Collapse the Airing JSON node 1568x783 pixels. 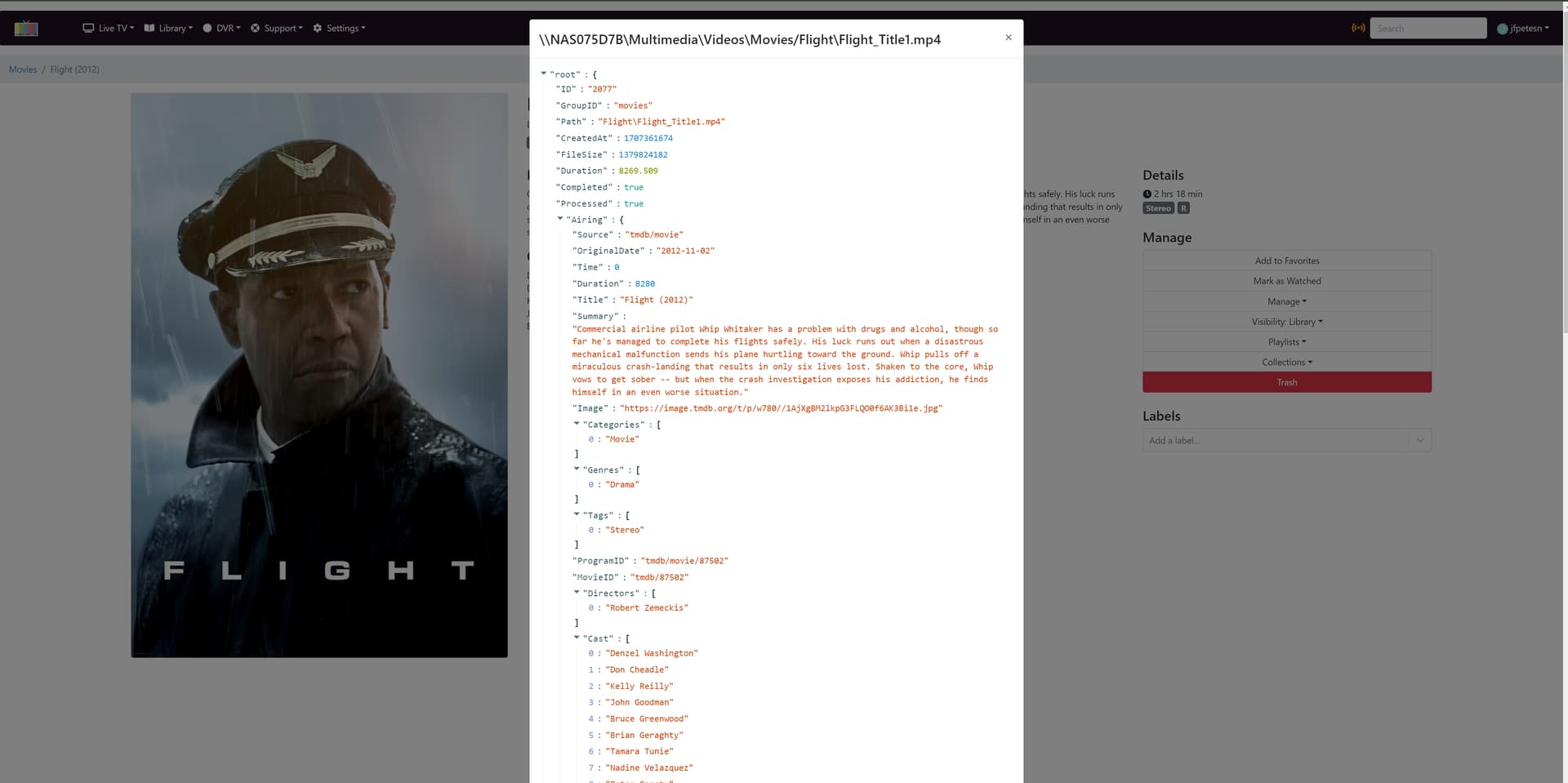(x=560, y=219)
